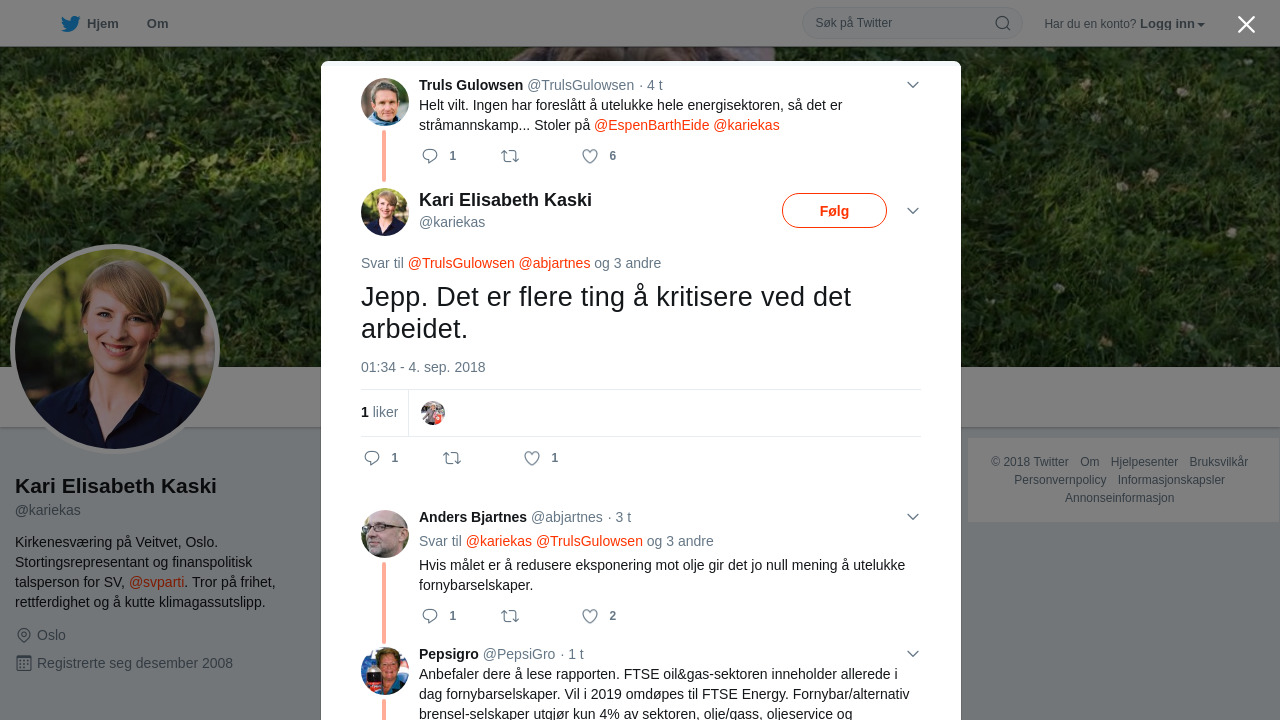Click the search magnifier icon
This screenshot has height=720, width=1280.
coord(1002,23)
